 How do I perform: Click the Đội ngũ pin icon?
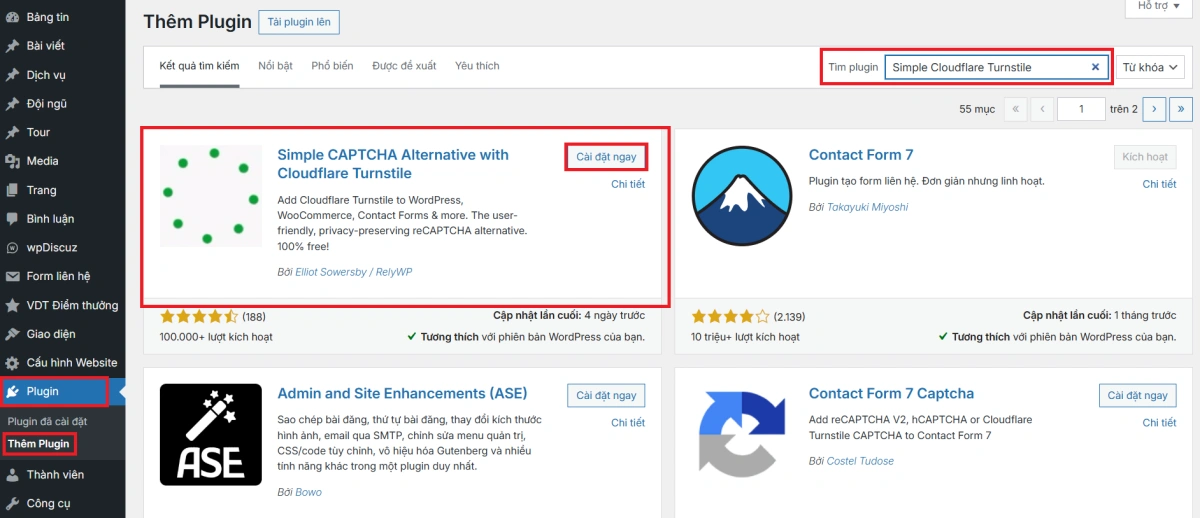click(12, 104)
